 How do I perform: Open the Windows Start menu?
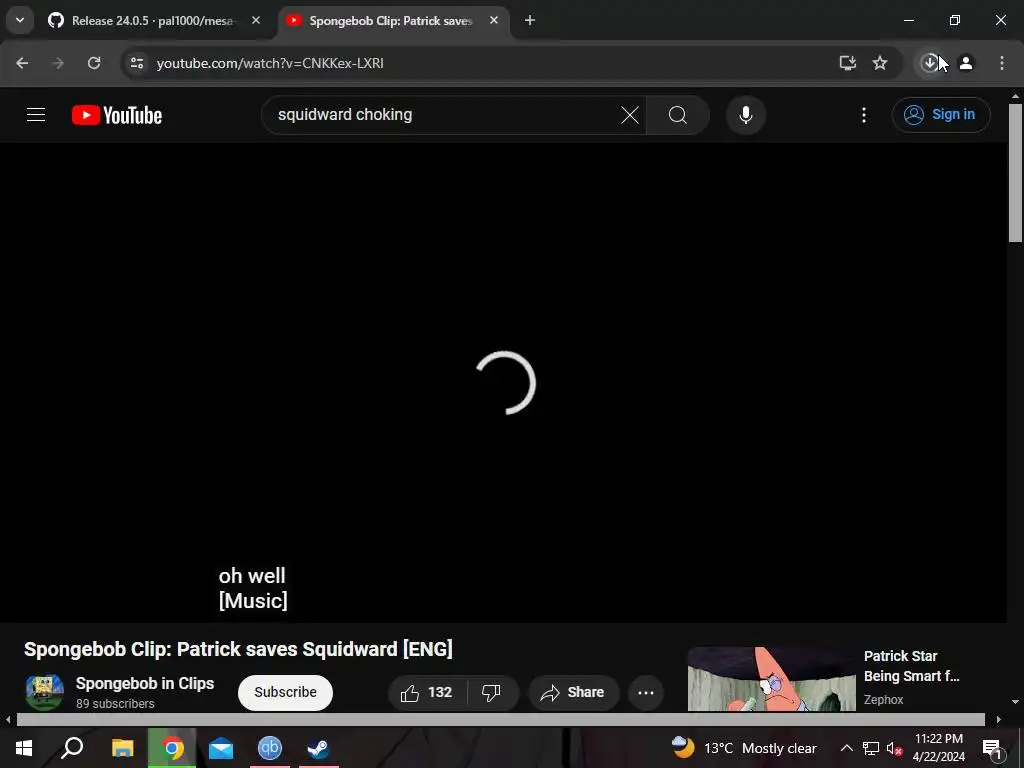24,748
